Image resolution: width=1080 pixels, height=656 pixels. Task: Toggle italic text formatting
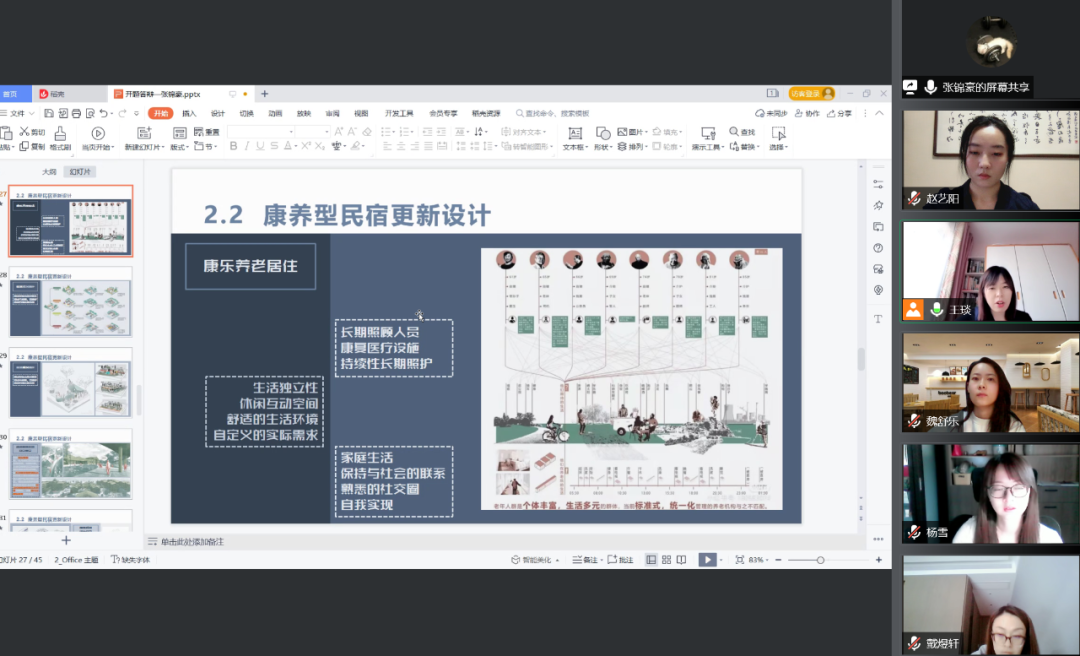pos(247,146)
